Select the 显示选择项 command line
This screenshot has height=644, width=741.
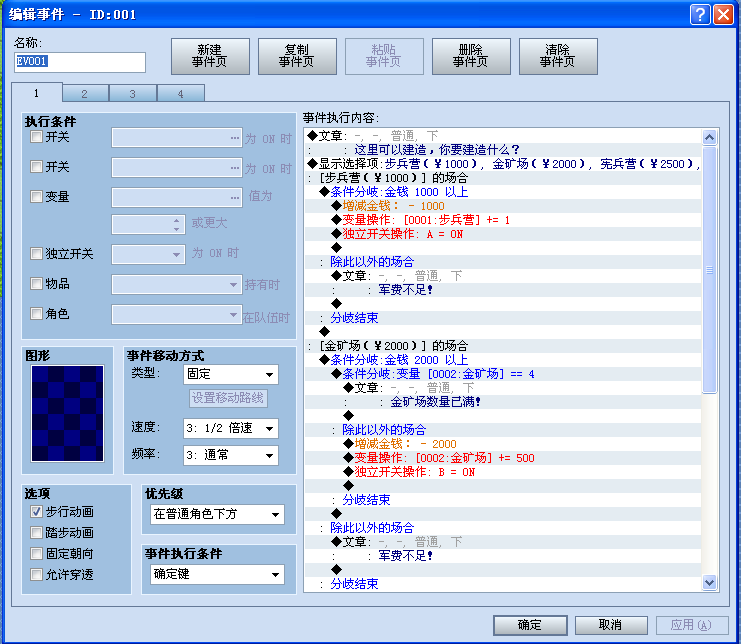[503, 164]
